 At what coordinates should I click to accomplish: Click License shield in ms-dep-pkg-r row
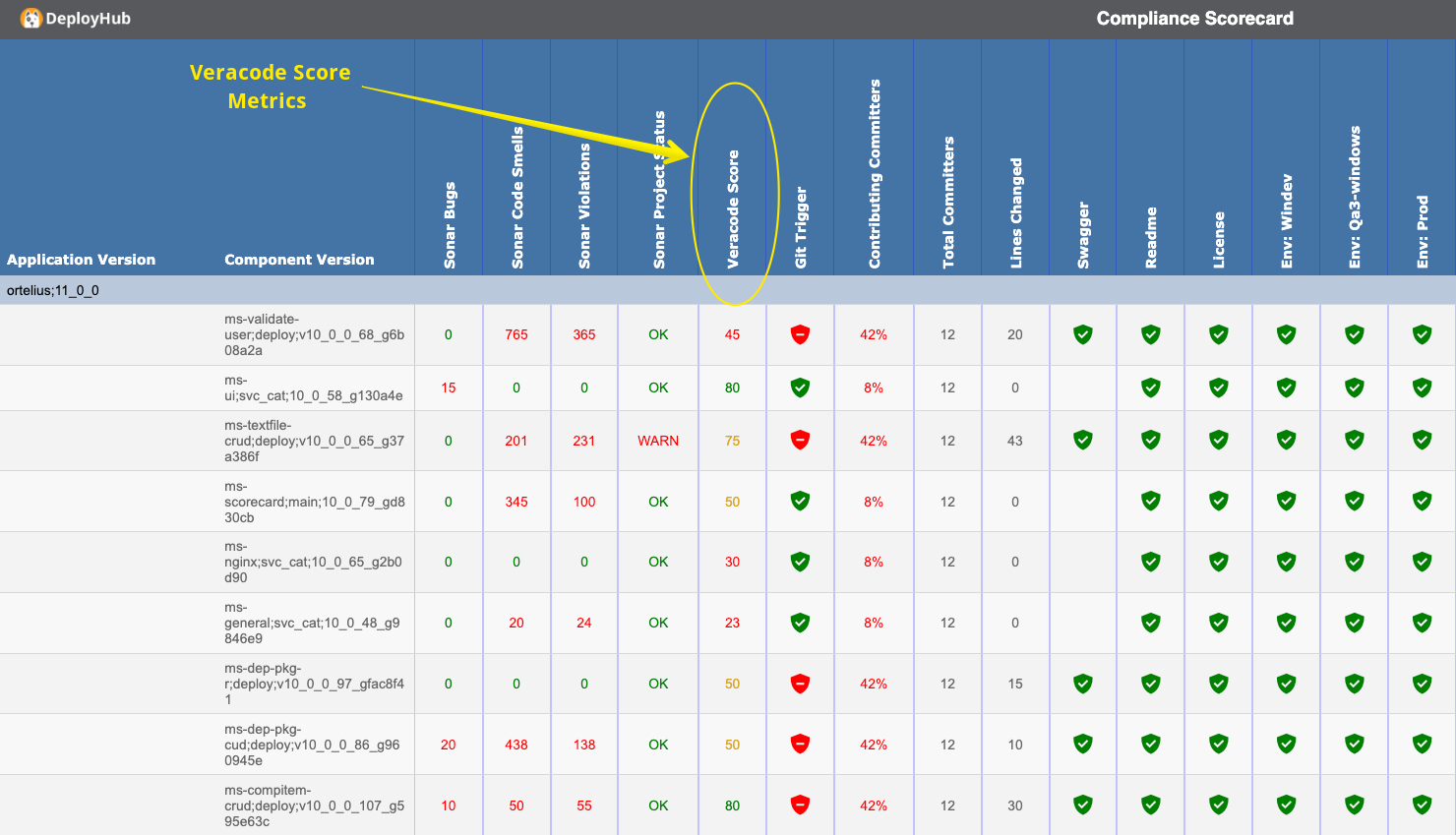click(1219, 684)
